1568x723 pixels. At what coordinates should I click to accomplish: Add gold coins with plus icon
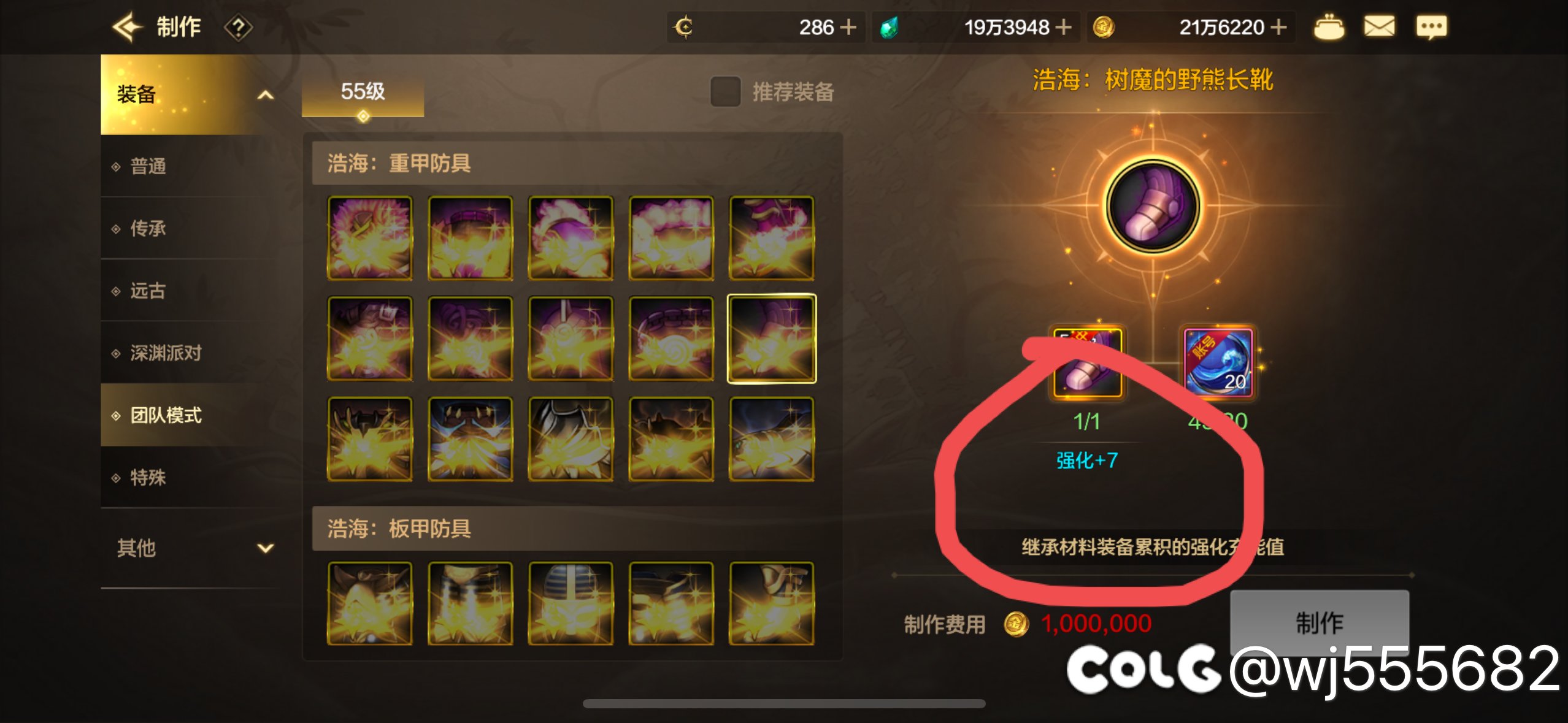(1278, 27)
